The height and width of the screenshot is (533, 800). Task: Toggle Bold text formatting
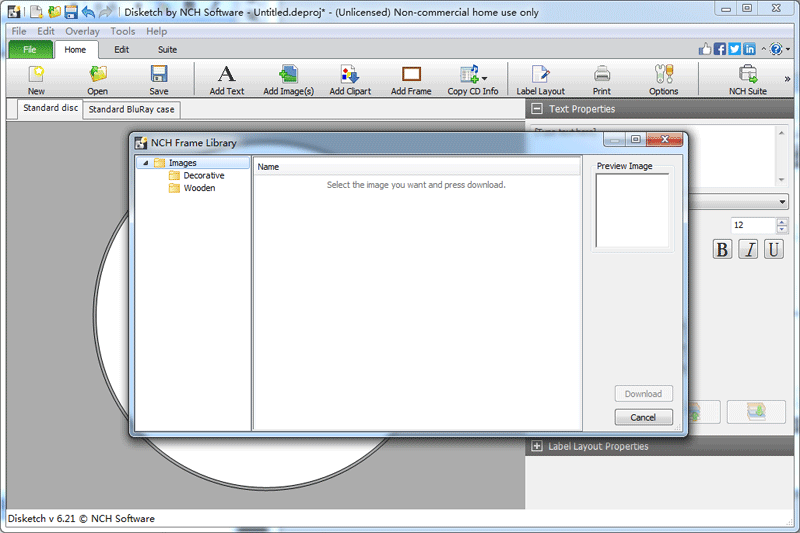[x=722, y=249]
